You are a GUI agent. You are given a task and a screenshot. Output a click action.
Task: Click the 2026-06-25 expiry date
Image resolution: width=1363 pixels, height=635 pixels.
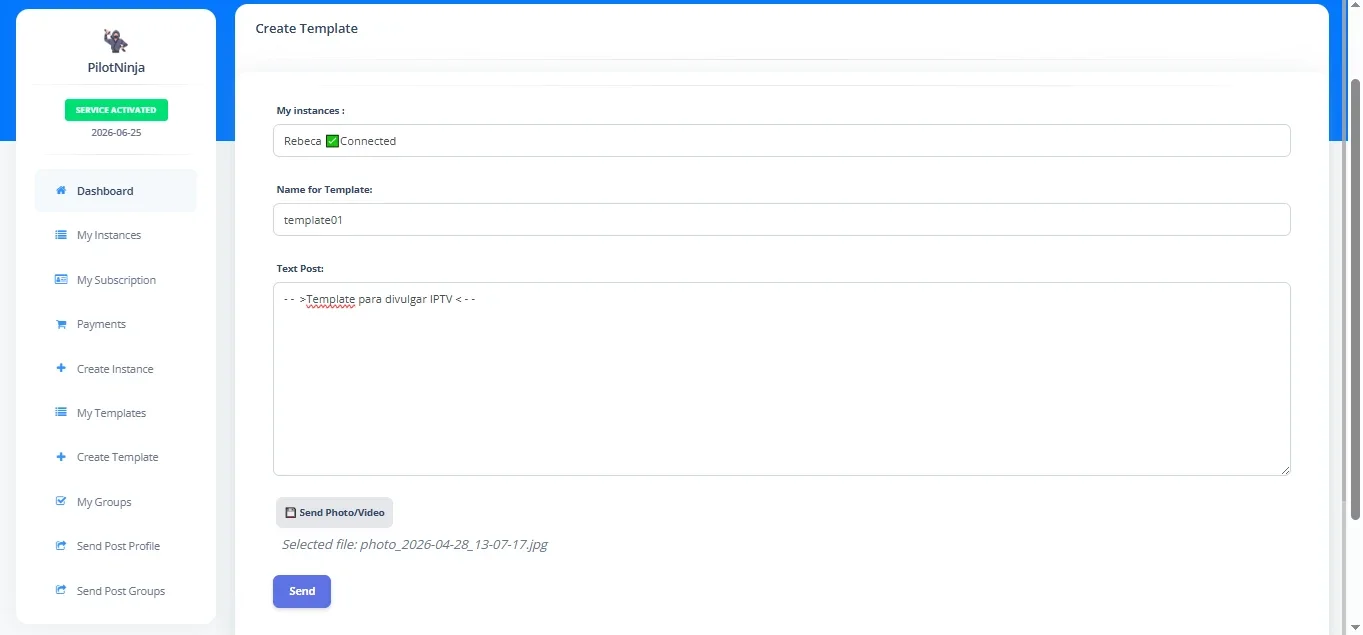coord(116,132)
